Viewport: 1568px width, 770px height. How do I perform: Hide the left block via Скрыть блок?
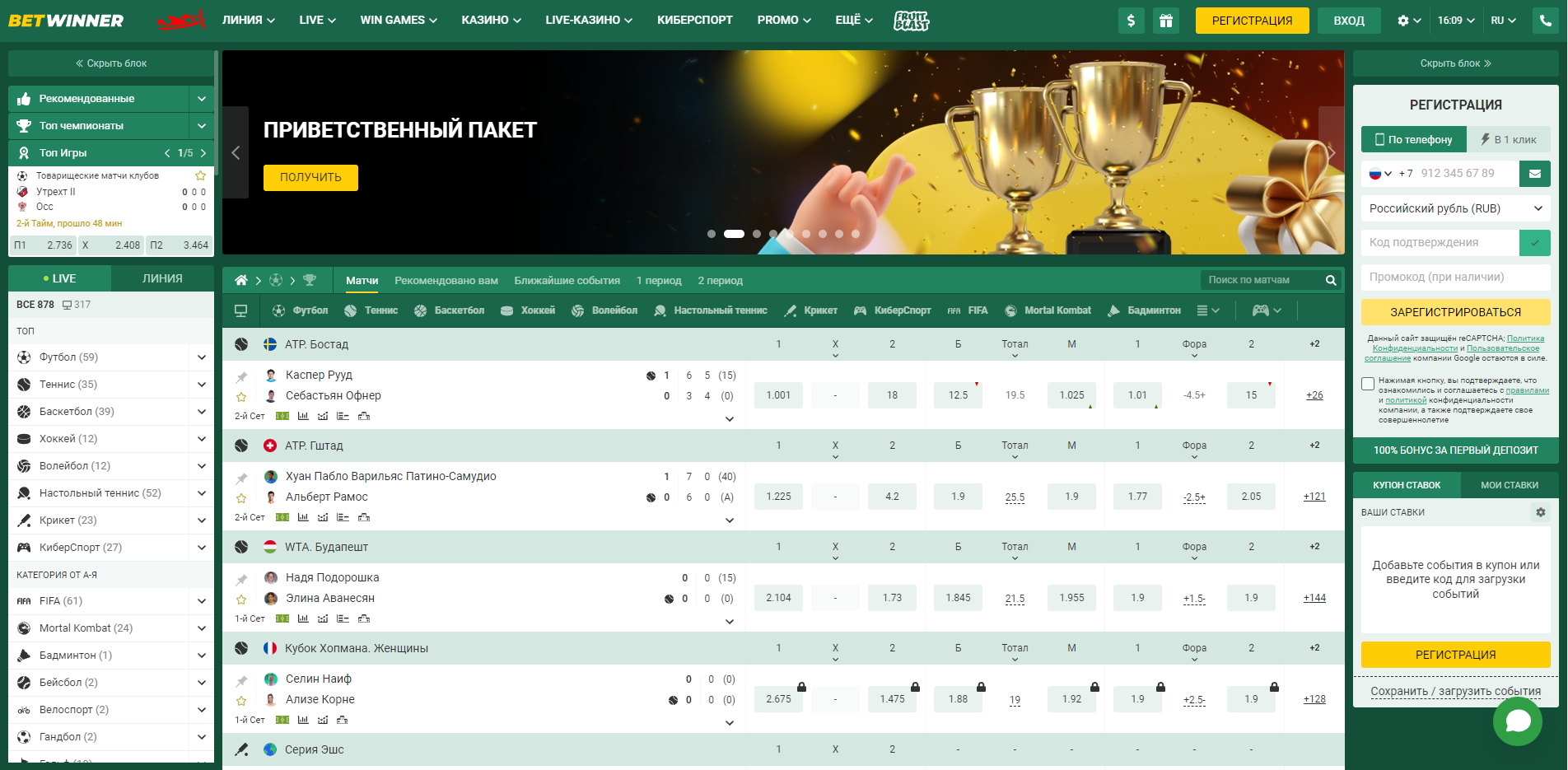click(x=111, y=63)
